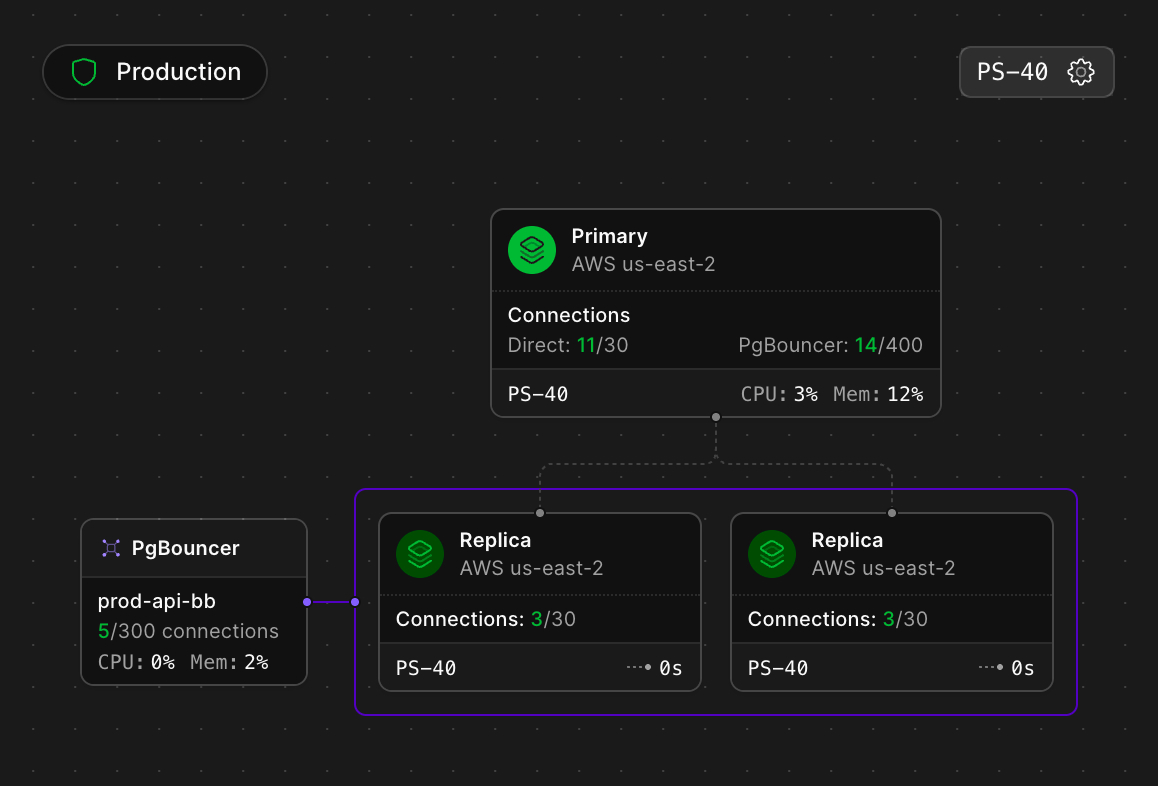Click the Primary database green stack icon
The height and width of the screenshot is (786, 1158).
pyautogui.click(x=532, y=250)
